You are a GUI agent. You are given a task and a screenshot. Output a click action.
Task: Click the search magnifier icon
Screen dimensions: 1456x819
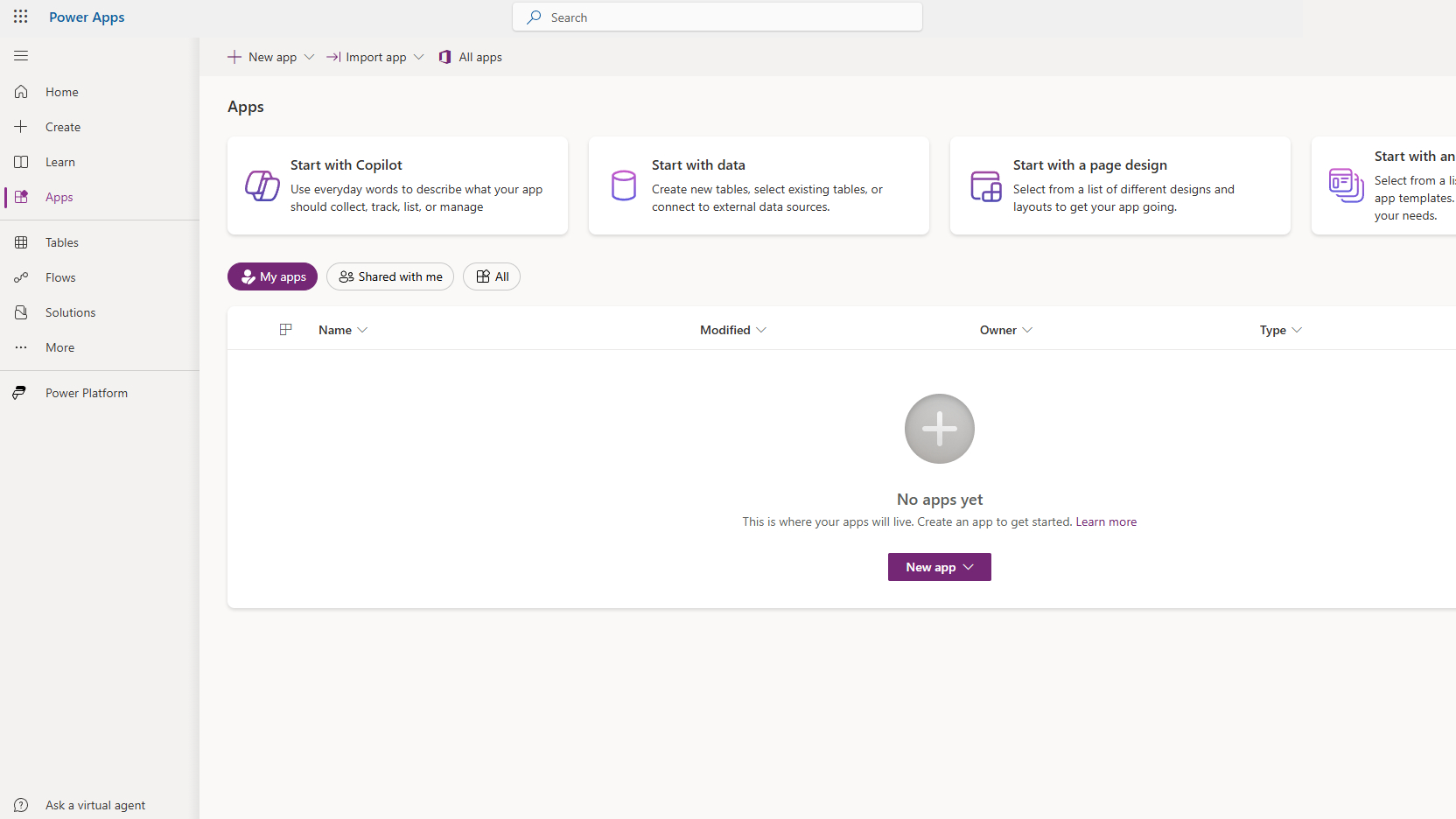[534, 17]
